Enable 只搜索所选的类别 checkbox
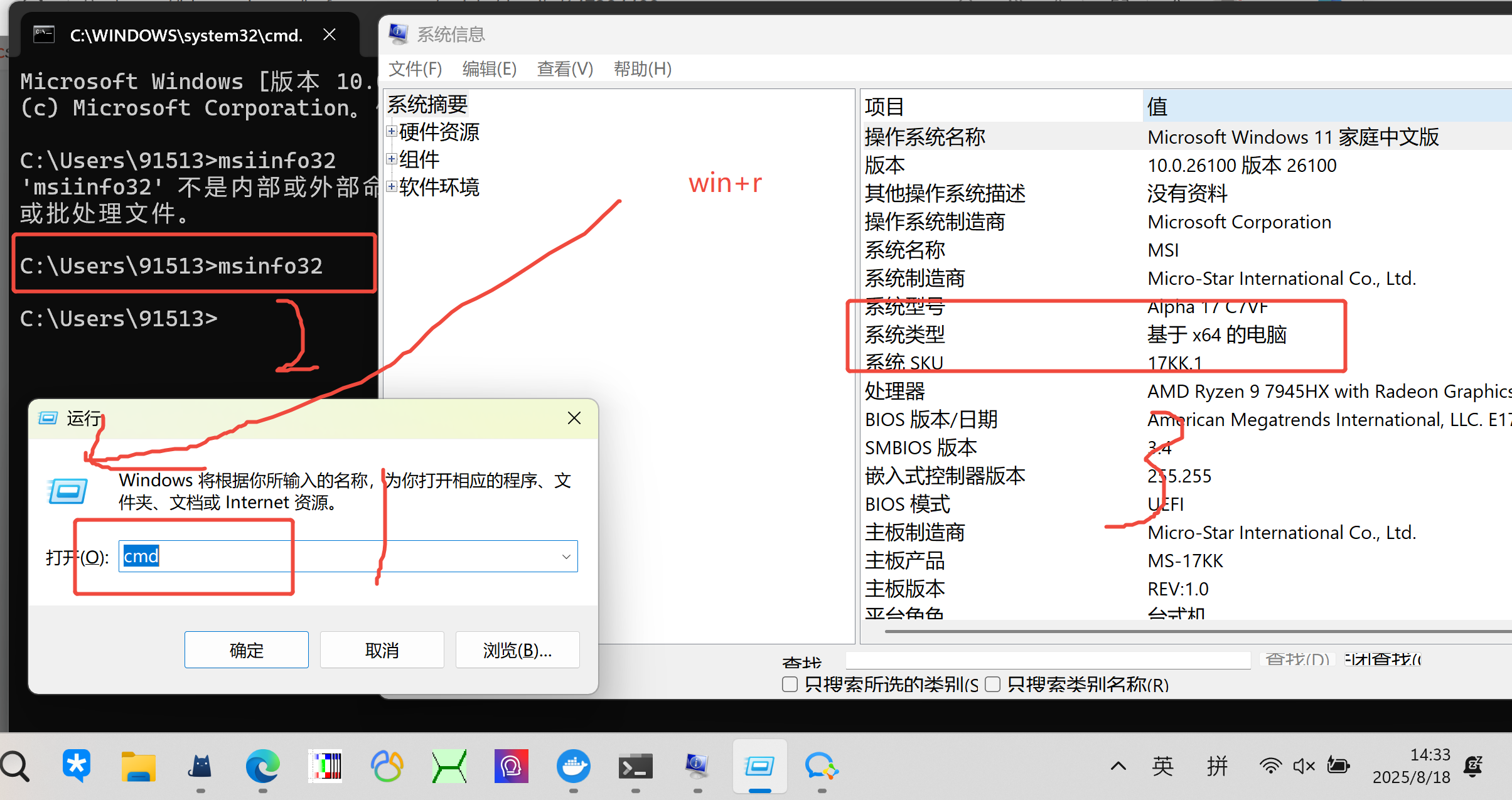Image resolution: width=1512 pixels, height=800 pixels. tap(790, 685)
